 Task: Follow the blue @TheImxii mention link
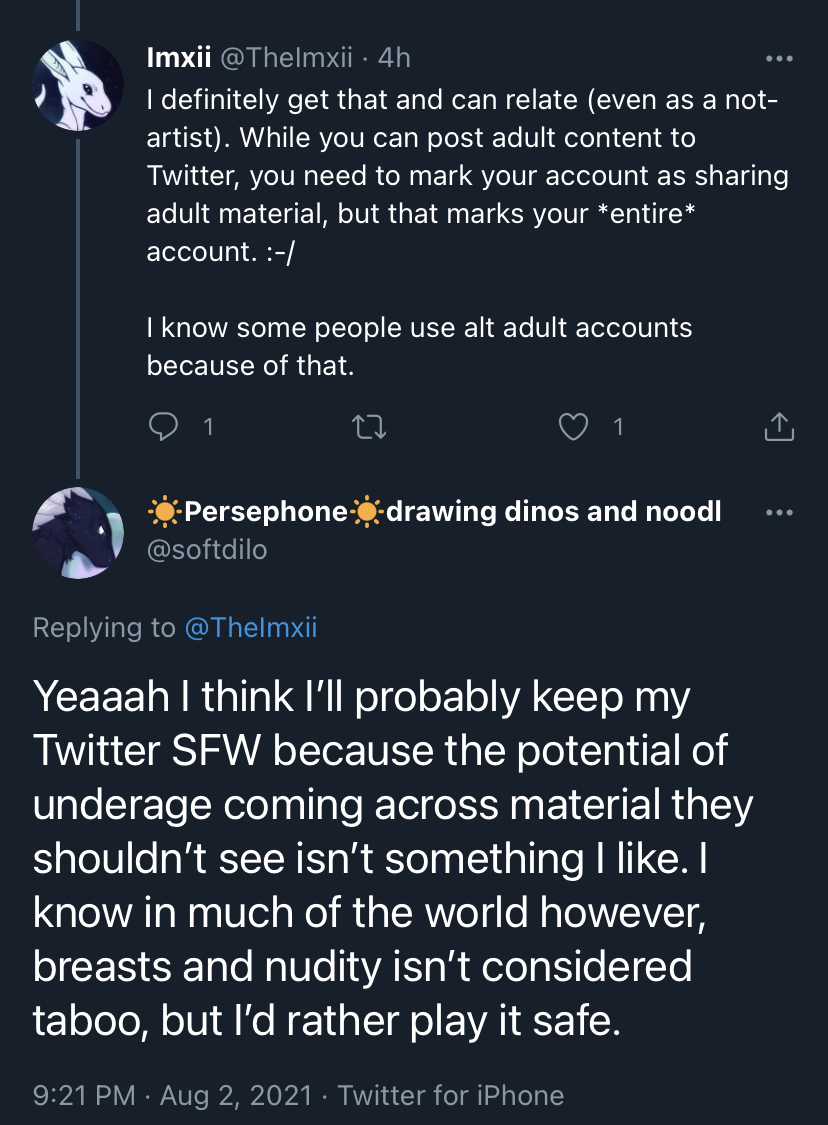click(x=250, y=627)
